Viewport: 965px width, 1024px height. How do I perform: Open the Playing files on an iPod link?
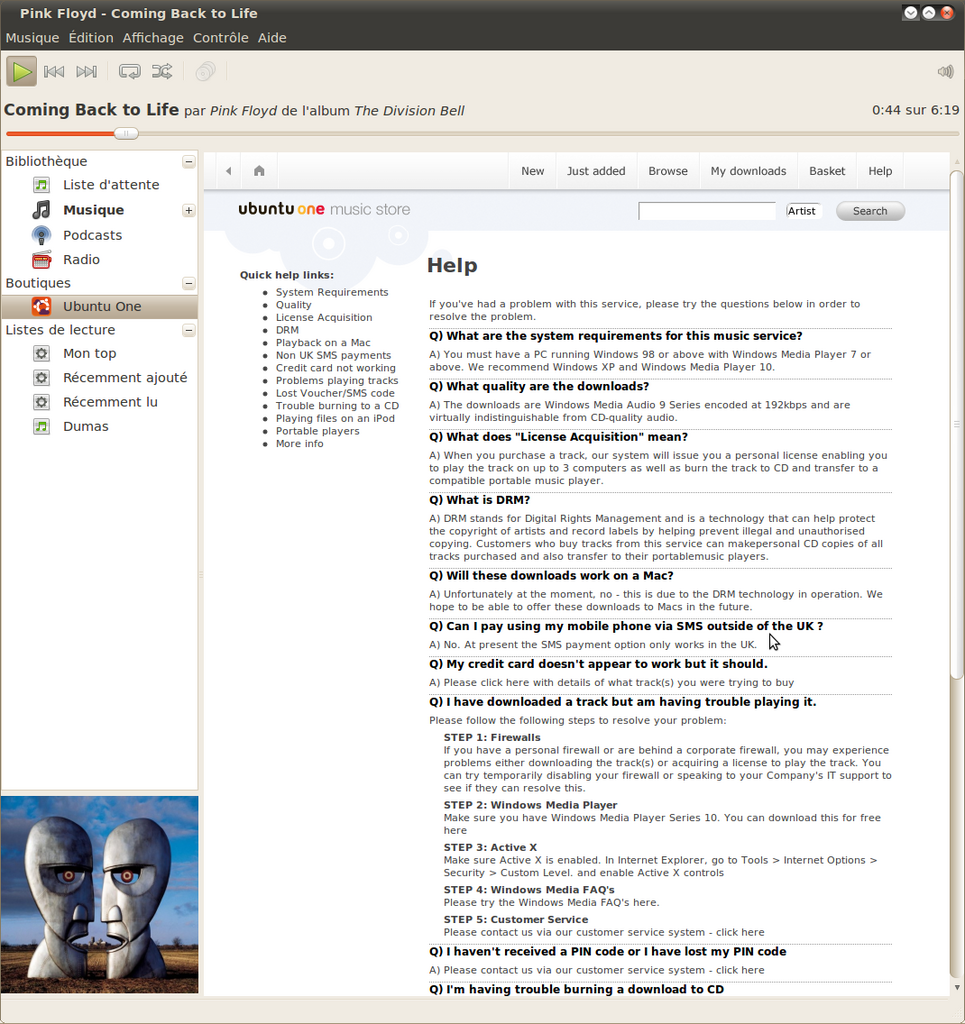tap(335, 419)
